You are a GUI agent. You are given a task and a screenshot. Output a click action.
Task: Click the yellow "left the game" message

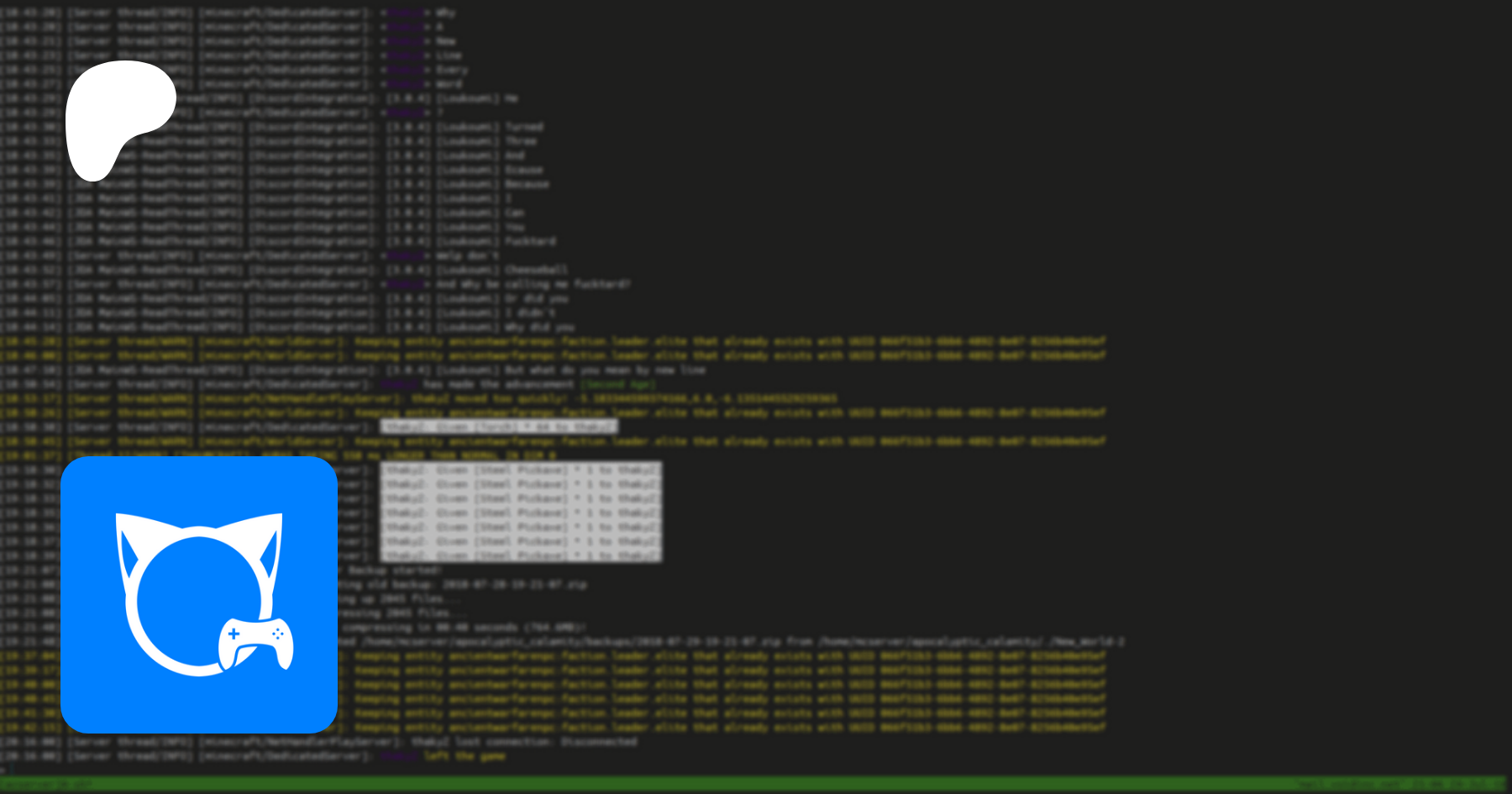pos(464,756)
